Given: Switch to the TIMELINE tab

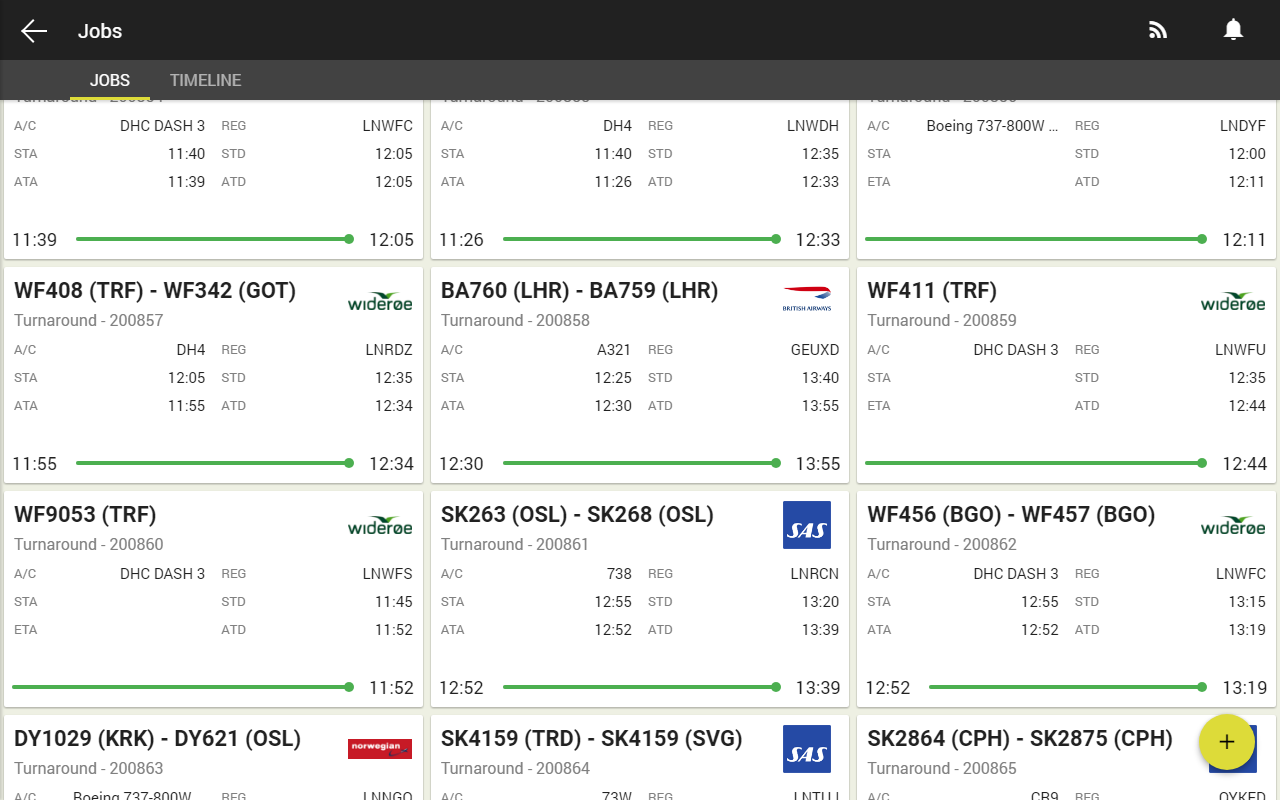Looking at the screenshot, I should [x=205, y=80].
